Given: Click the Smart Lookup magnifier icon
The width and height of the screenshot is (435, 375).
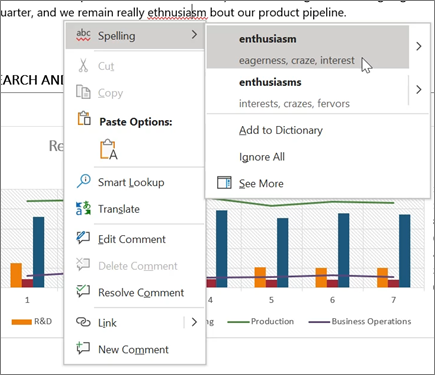Looking at the screenshot, I should coord(83,182).
